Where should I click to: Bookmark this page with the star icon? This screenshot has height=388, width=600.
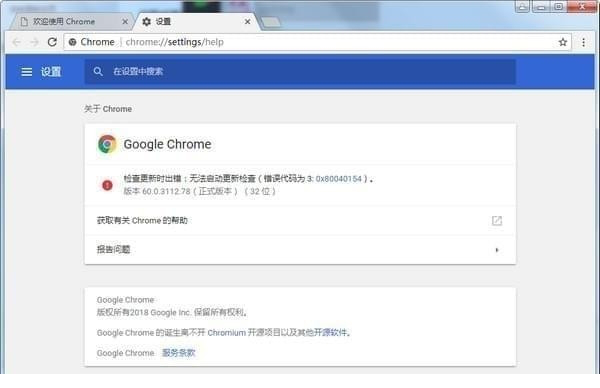[x=562, y=42]
